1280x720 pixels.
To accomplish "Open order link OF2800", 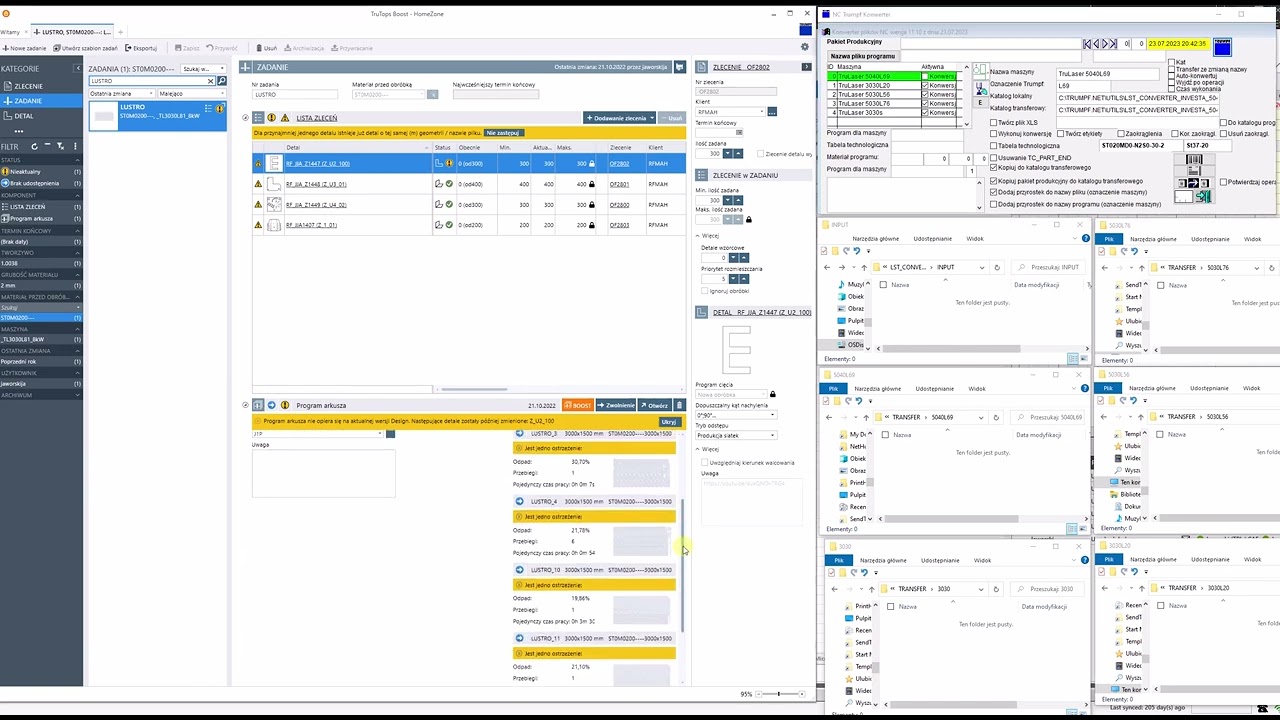I will tap(619, 205).
